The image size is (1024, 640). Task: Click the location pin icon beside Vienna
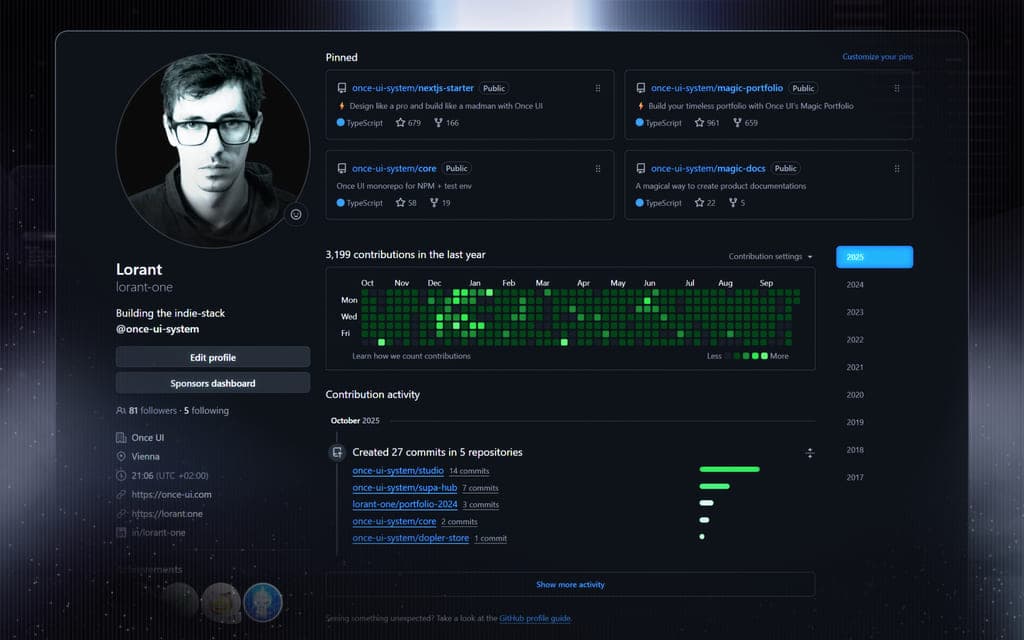(x=121, y=456)
